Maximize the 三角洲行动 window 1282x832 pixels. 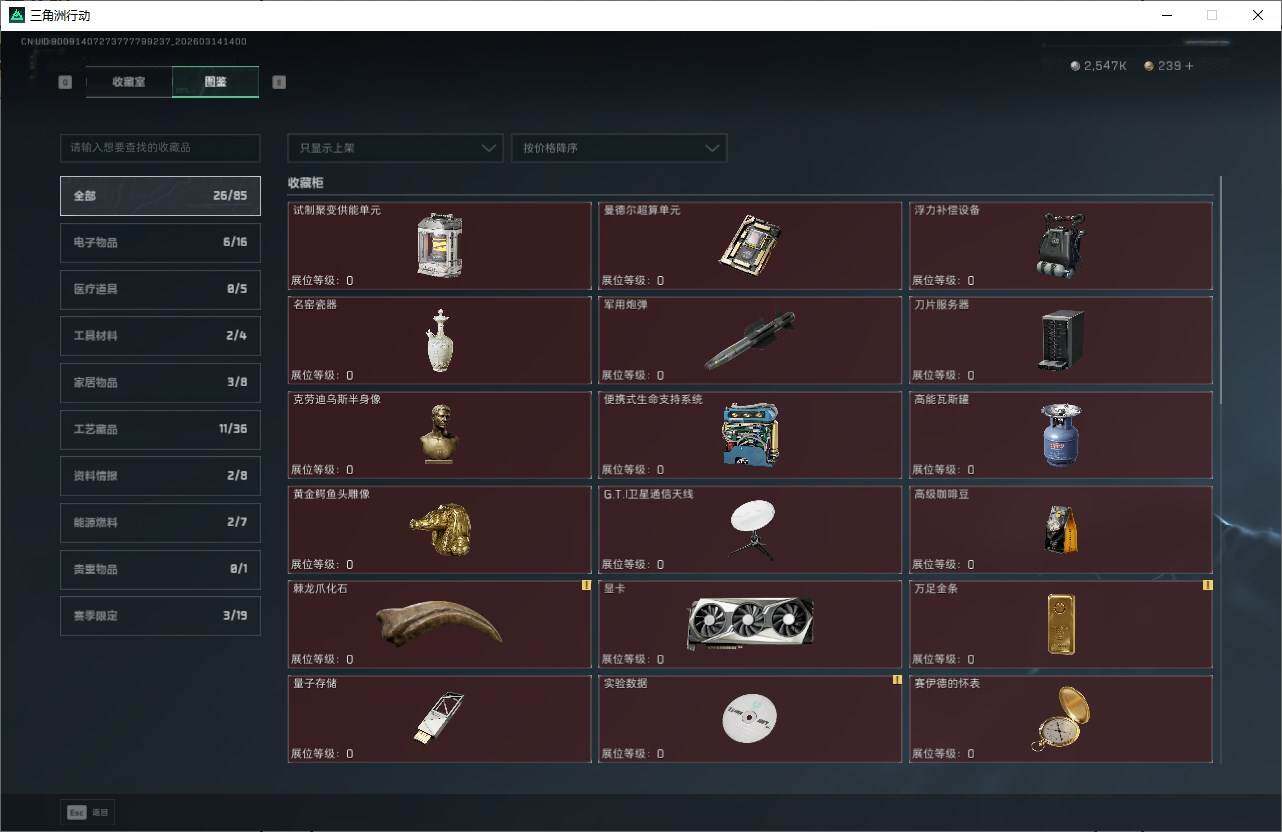point(1212,15)
